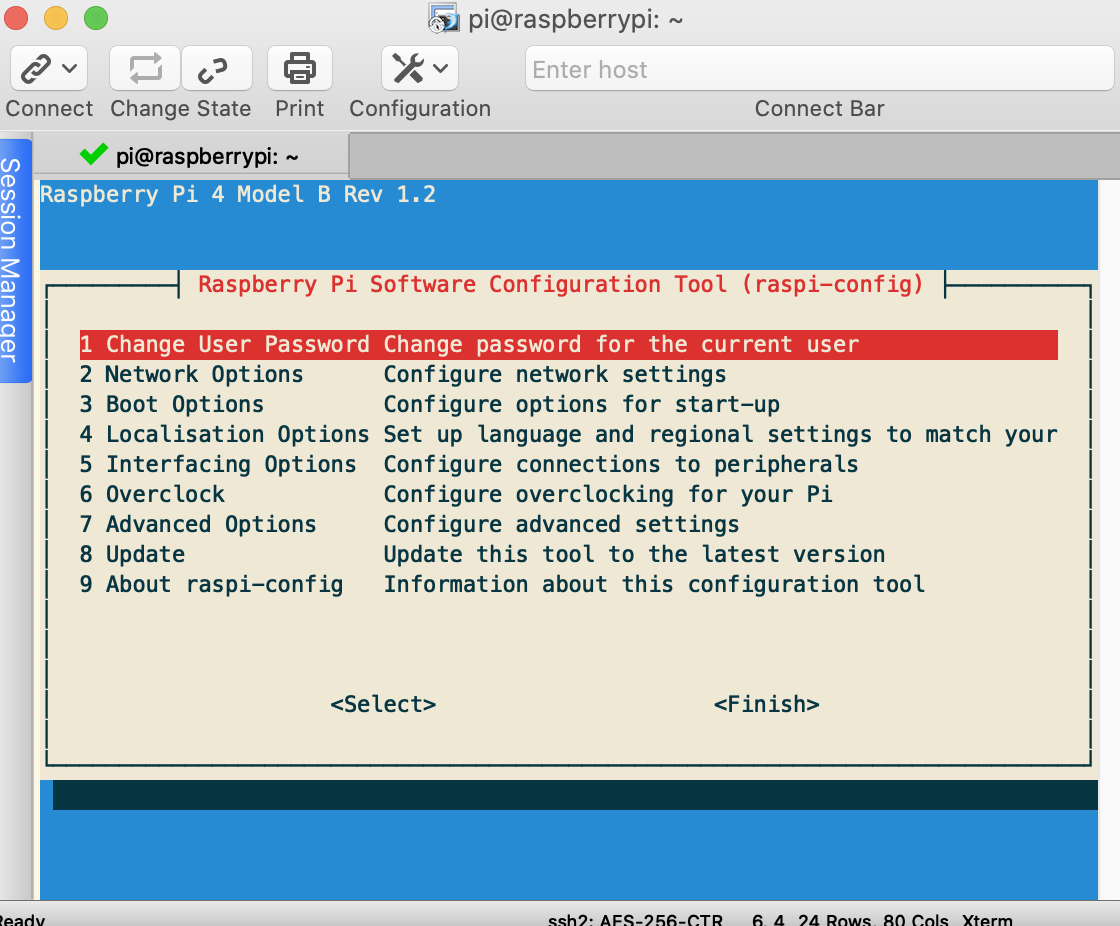This screenshot has width=1120, height=926.
Task: Click the title bar session icon
Action: click(x=443, y=19)
